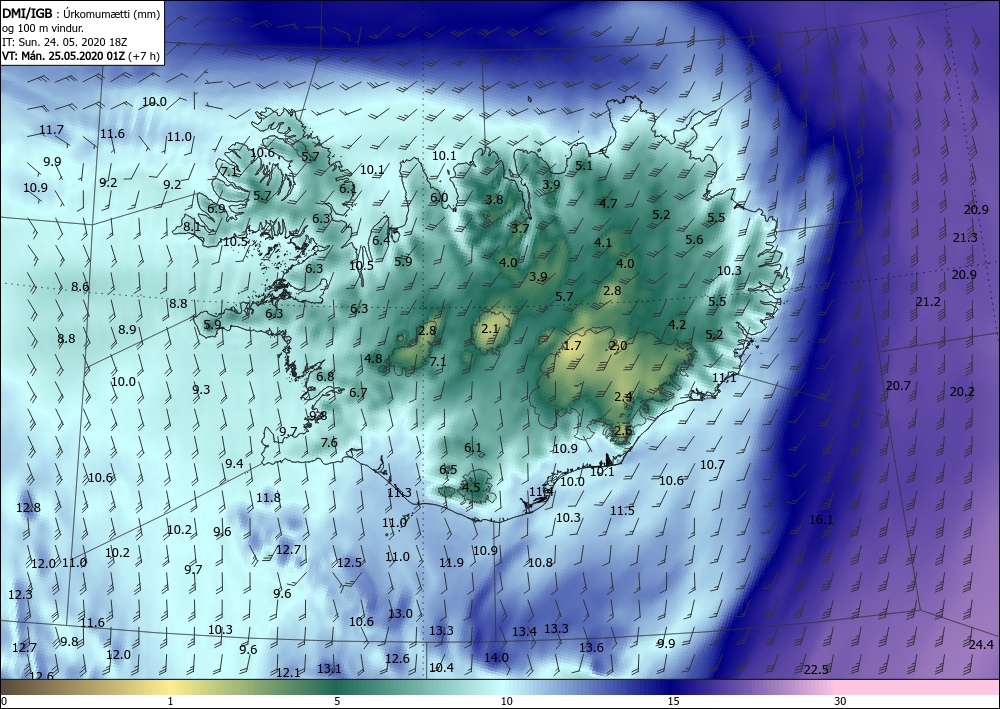Click the '1' tick on the color scale
Viewport: 1000px width, 709px height.
pos(170,701)
